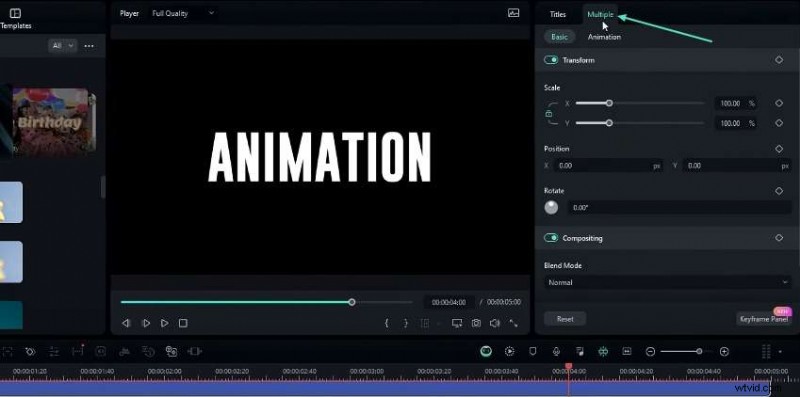Open the All filter dropdown
Viewport: 800px width, 397px height.
63,46
